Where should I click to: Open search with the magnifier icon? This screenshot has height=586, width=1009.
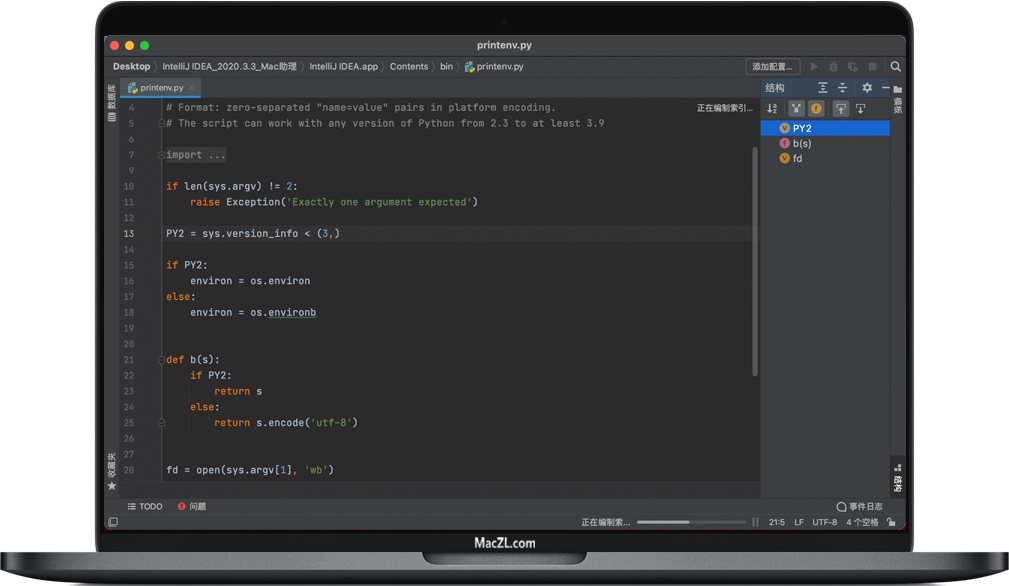pos(896,67)
